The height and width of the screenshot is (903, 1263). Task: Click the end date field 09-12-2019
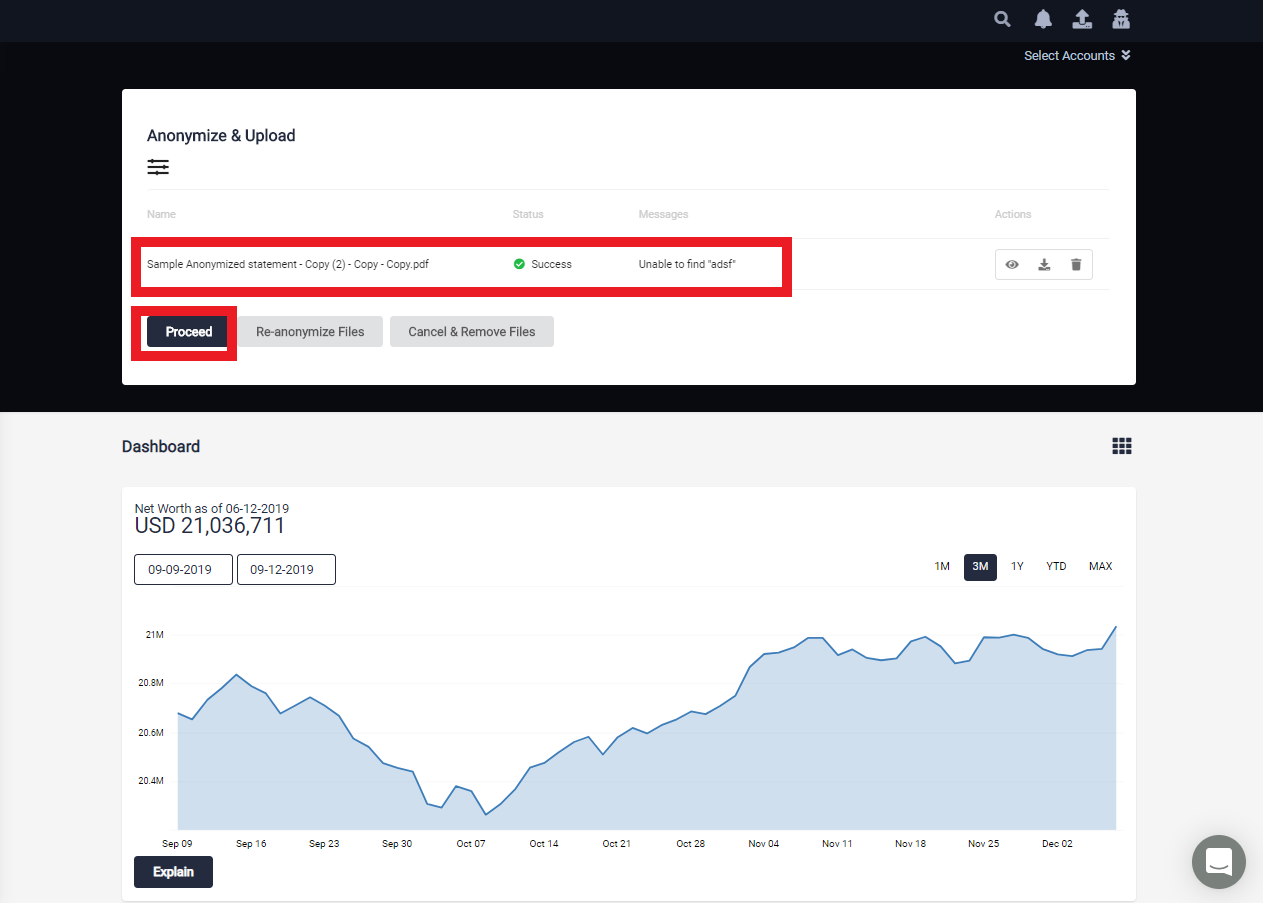point(286,569)
